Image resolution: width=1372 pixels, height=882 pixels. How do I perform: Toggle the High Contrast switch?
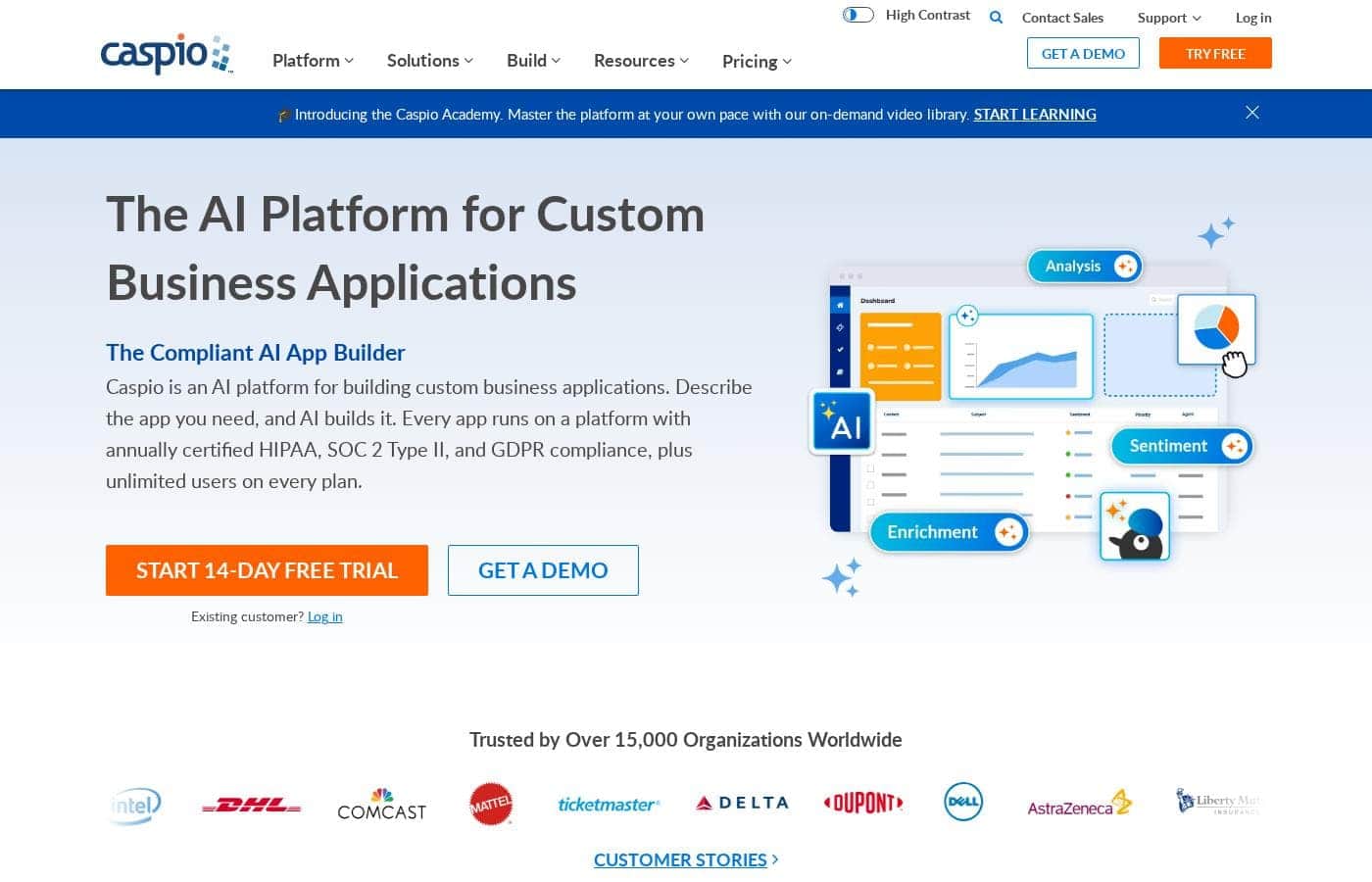[858, 15]
